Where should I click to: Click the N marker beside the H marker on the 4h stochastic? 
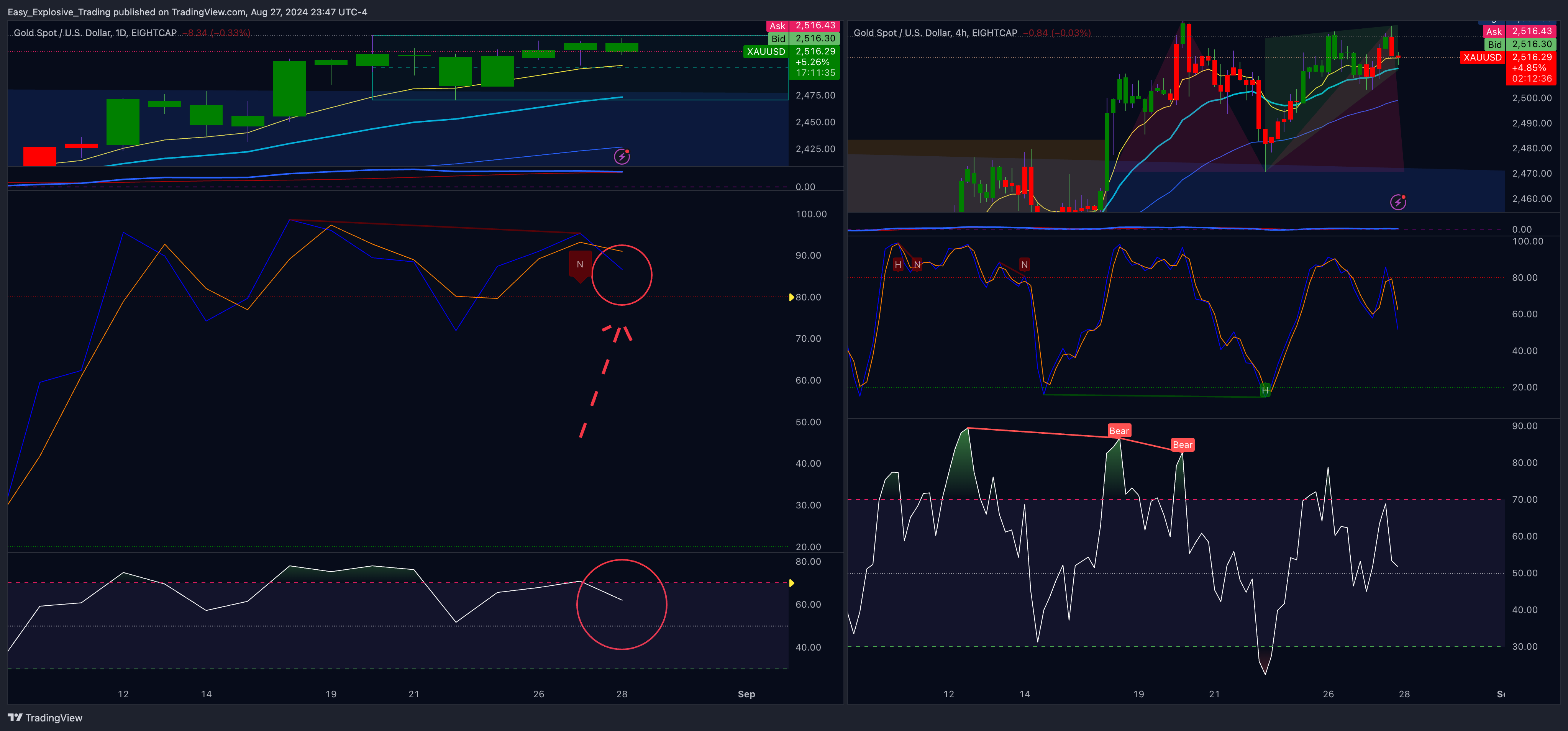pos(917,265)
